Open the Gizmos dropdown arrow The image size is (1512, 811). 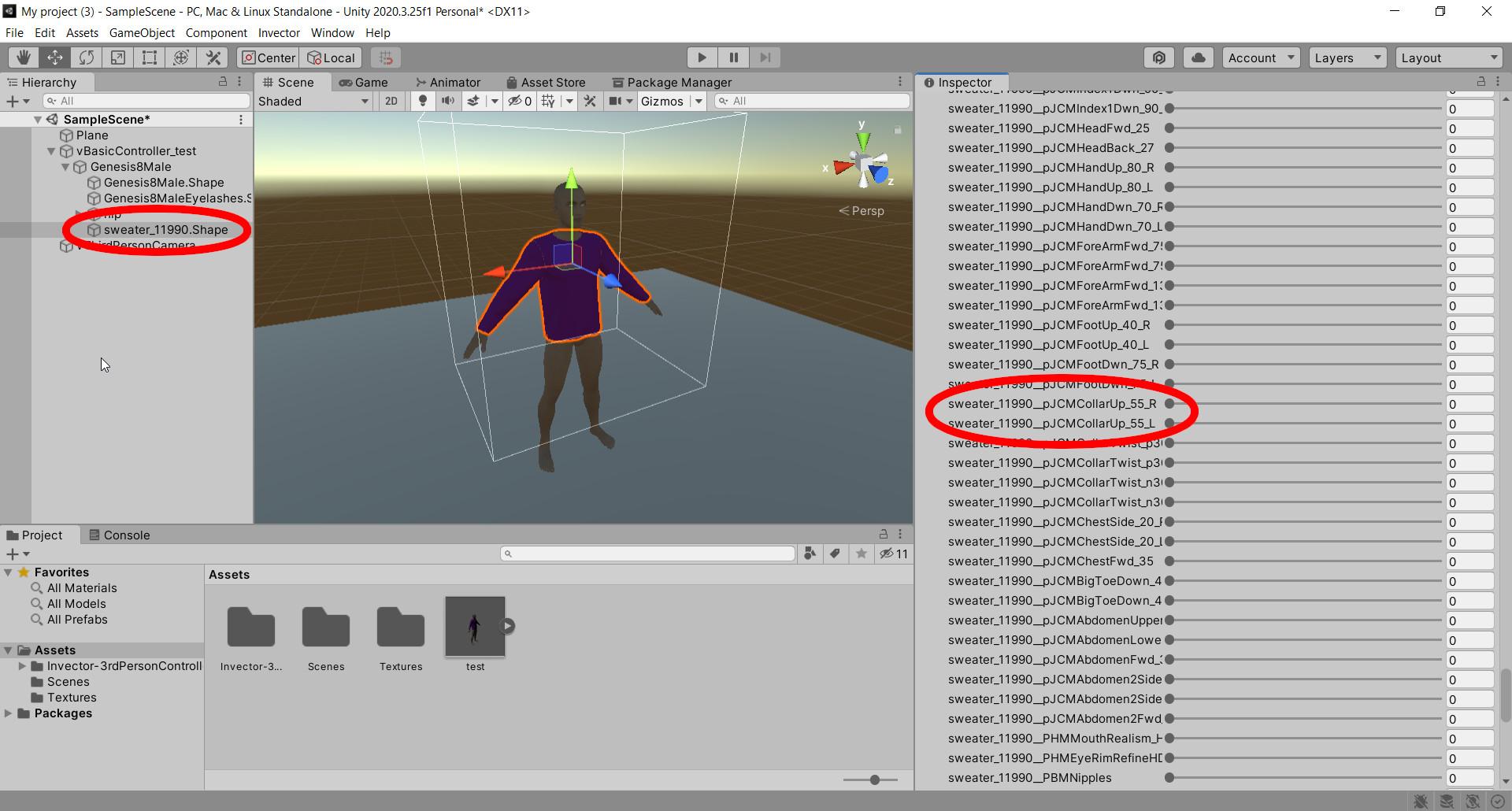point(699,101)
